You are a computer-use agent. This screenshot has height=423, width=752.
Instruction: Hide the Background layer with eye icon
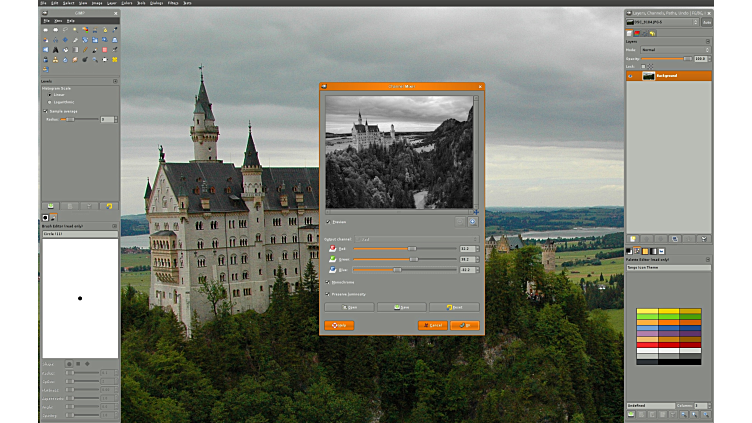pos(631,75)
